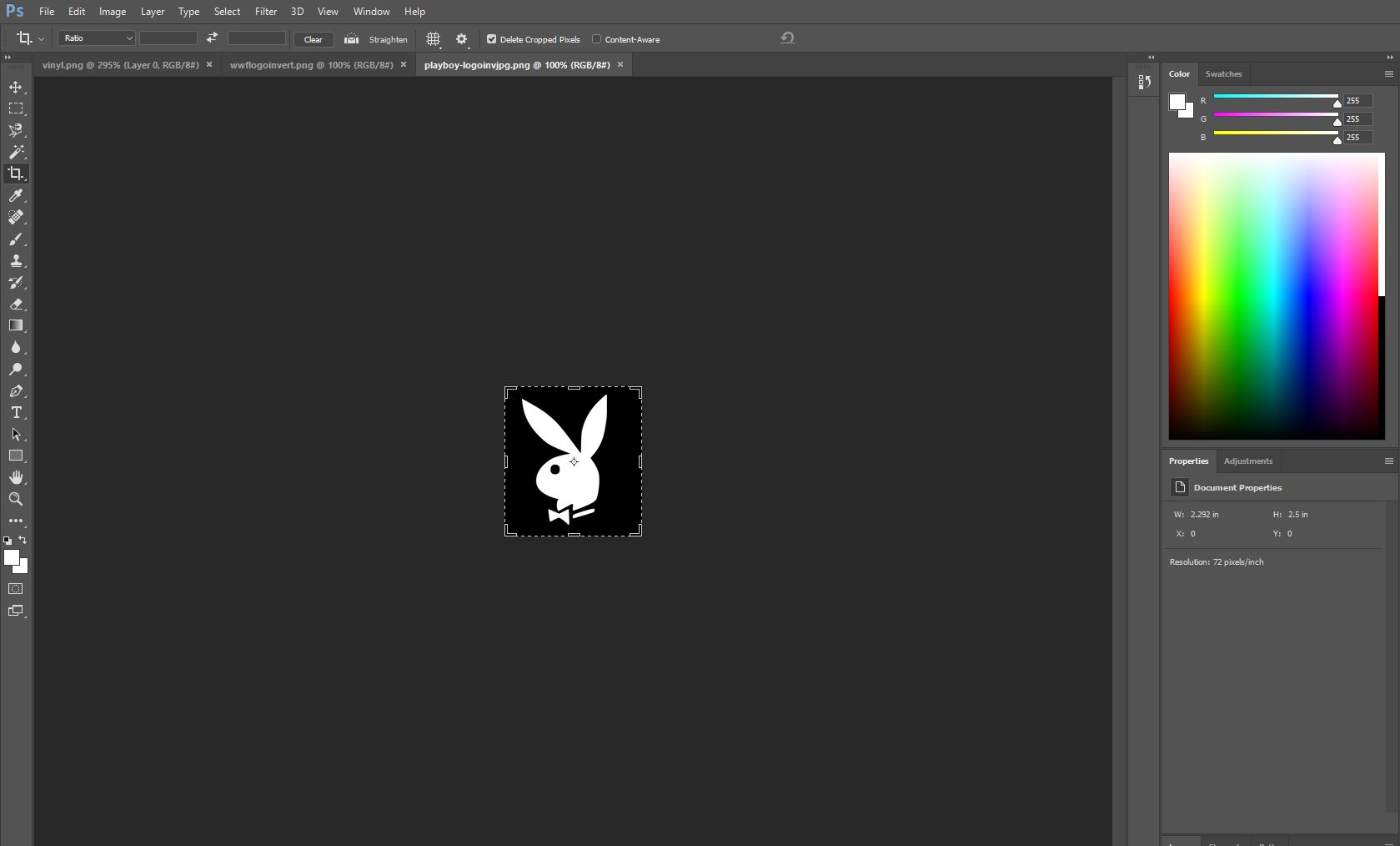Reset the crop box with the undo arrow
The width and height of the screenshot is (1400, 846).
pyautogui.click(x=787, y=38)
